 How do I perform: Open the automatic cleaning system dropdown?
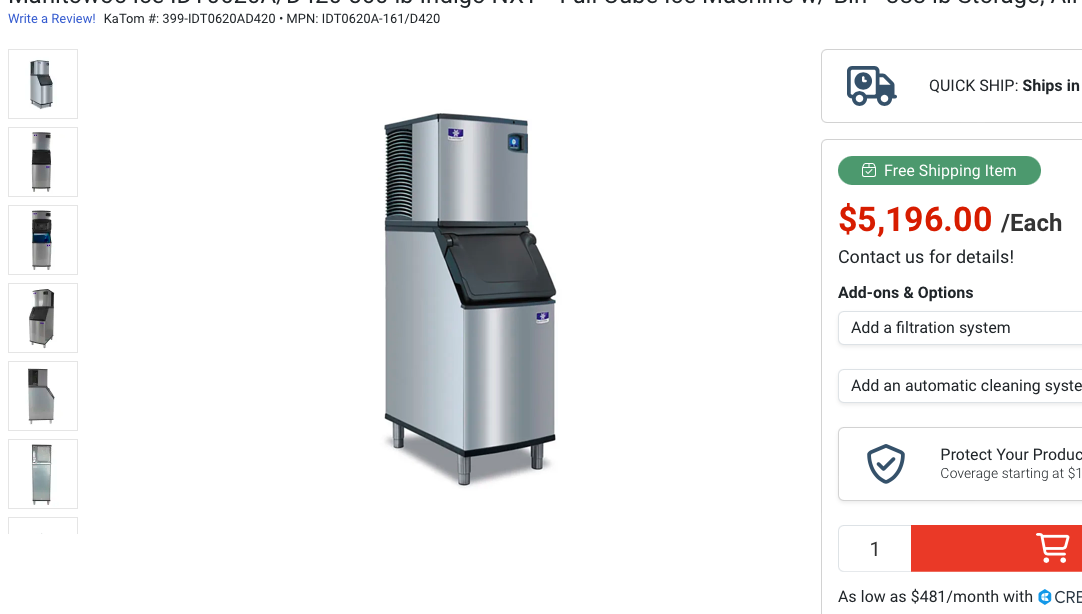[x=960, y=386]
